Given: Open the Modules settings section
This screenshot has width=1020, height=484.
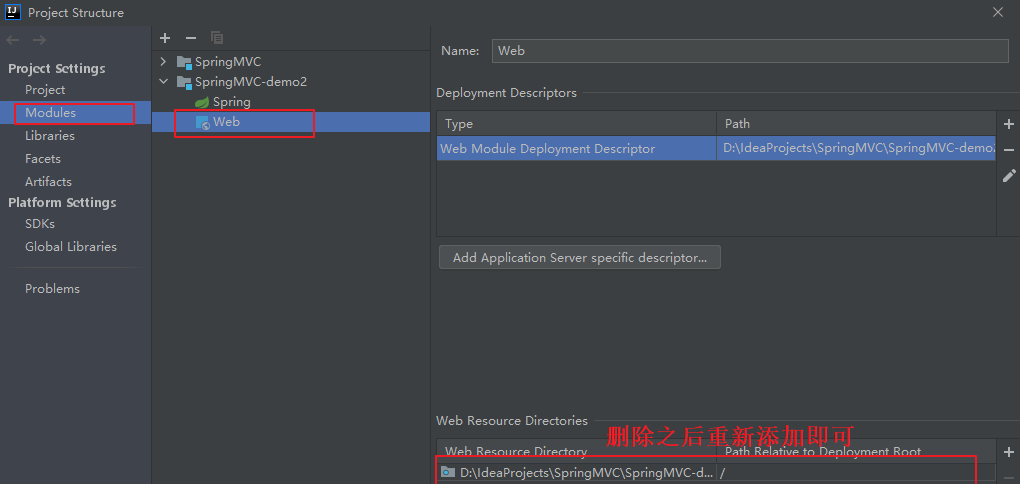Looking at the screenshot, I should tap(50, 113).
